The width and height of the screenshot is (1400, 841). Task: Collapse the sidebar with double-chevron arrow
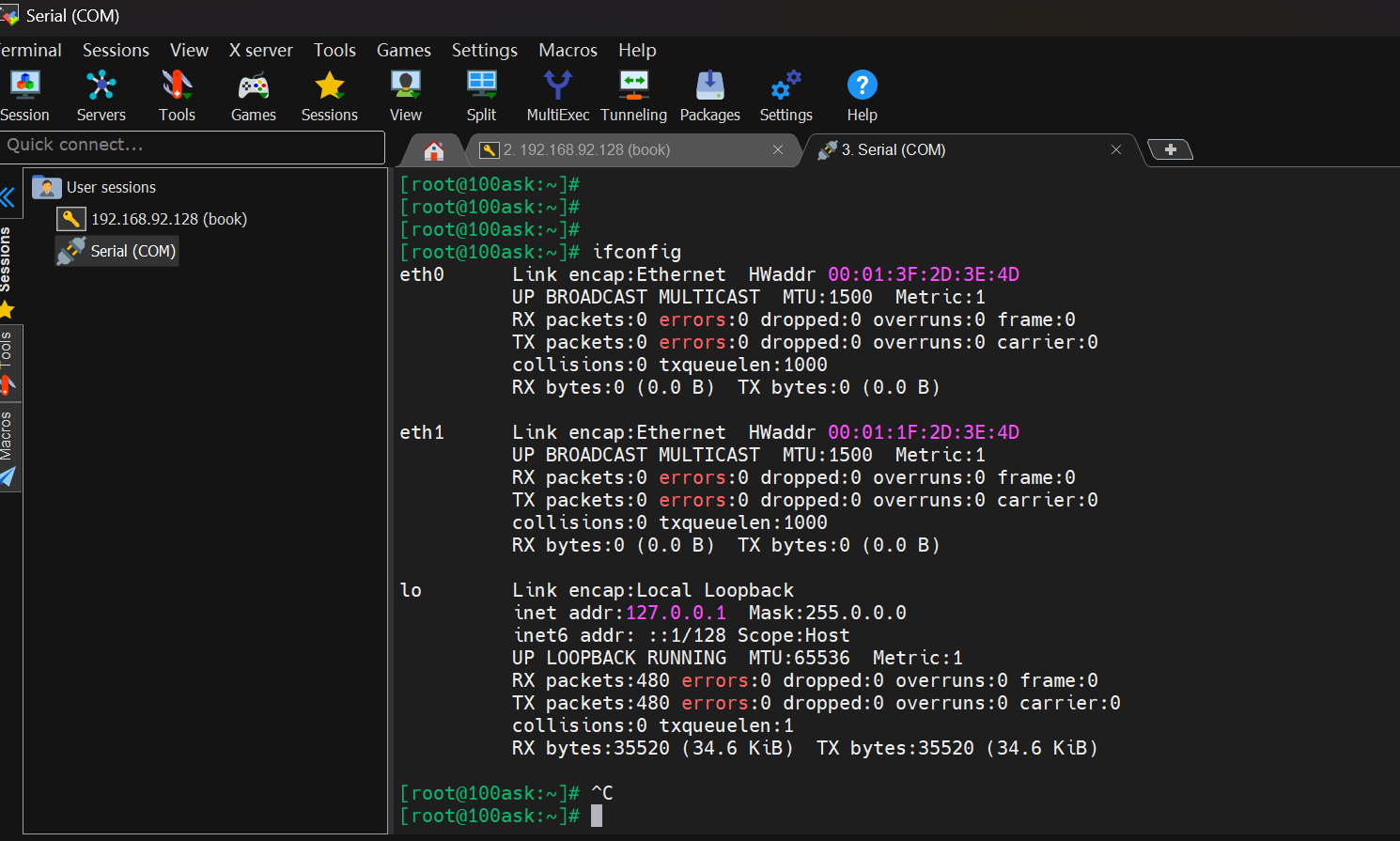(x=8, y=197)
